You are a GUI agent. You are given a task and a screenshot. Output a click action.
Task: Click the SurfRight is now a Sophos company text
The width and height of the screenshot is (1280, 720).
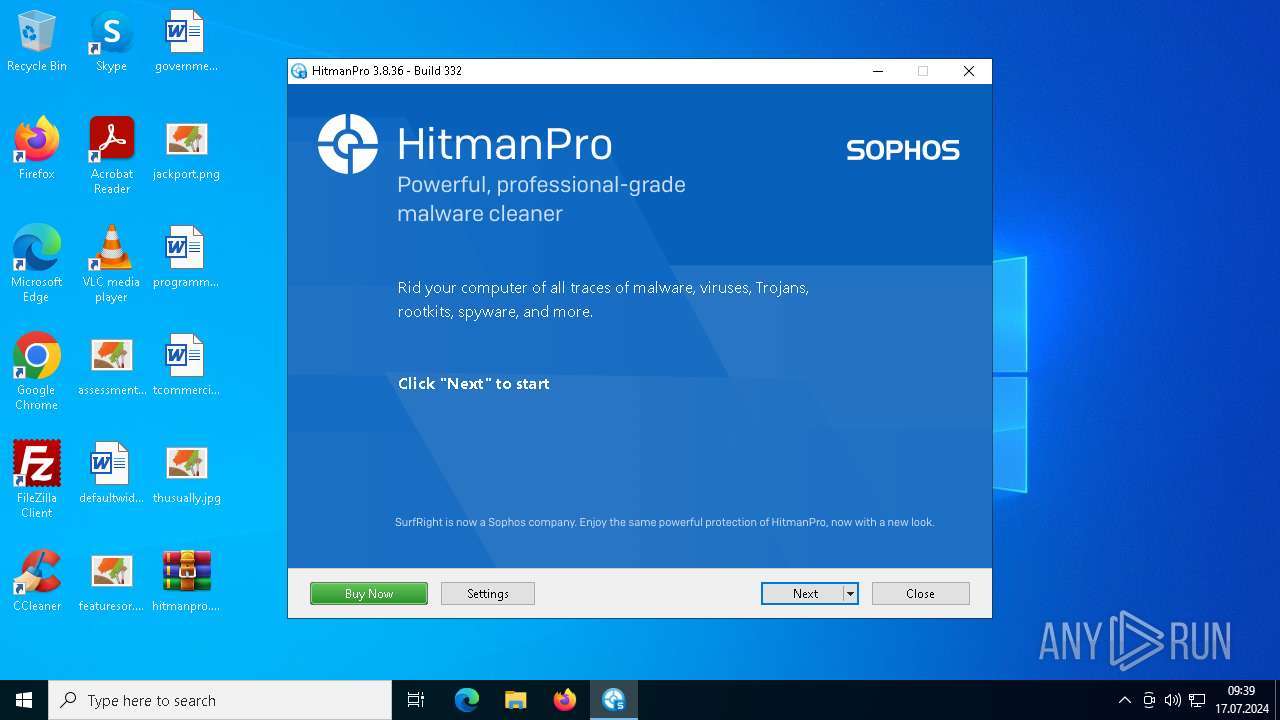tap(664, 522)
